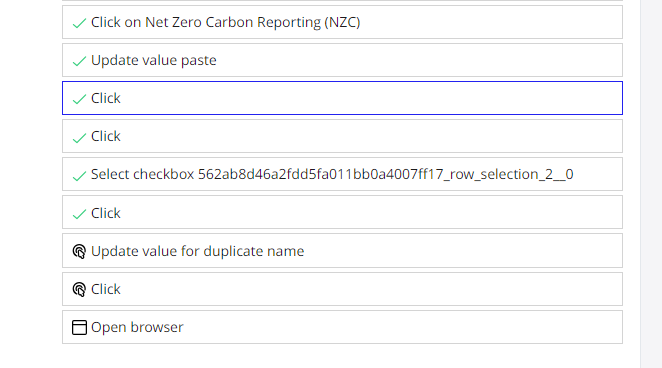Click the vertical gray strip at right edge

tap(651, 184)
